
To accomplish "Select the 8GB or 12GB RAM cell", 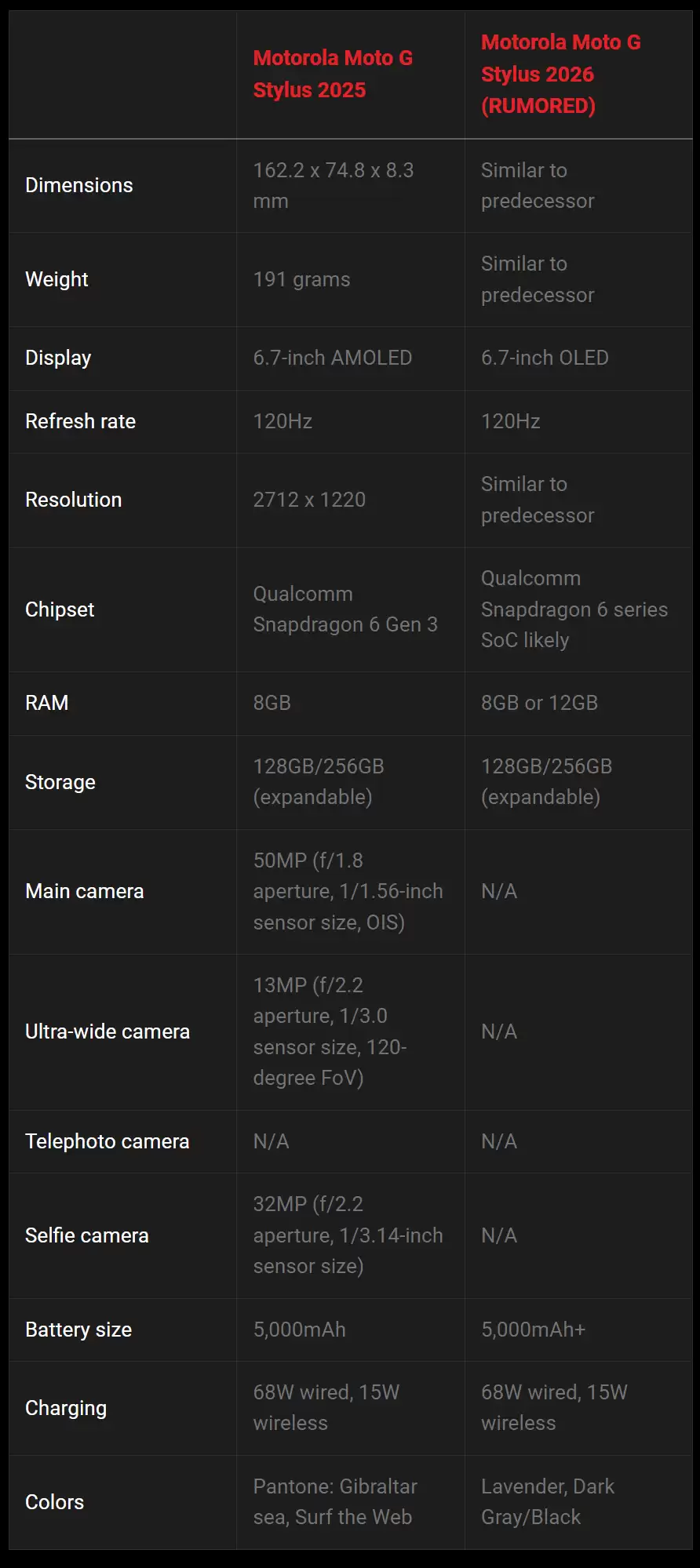I will pyautogui.click(x=539, y=703).
